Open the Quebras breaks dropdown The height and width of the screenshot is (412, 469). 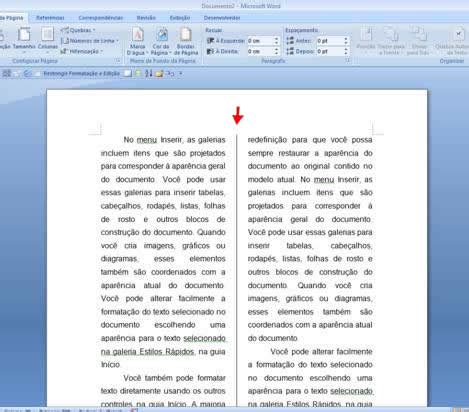[78, 30]
